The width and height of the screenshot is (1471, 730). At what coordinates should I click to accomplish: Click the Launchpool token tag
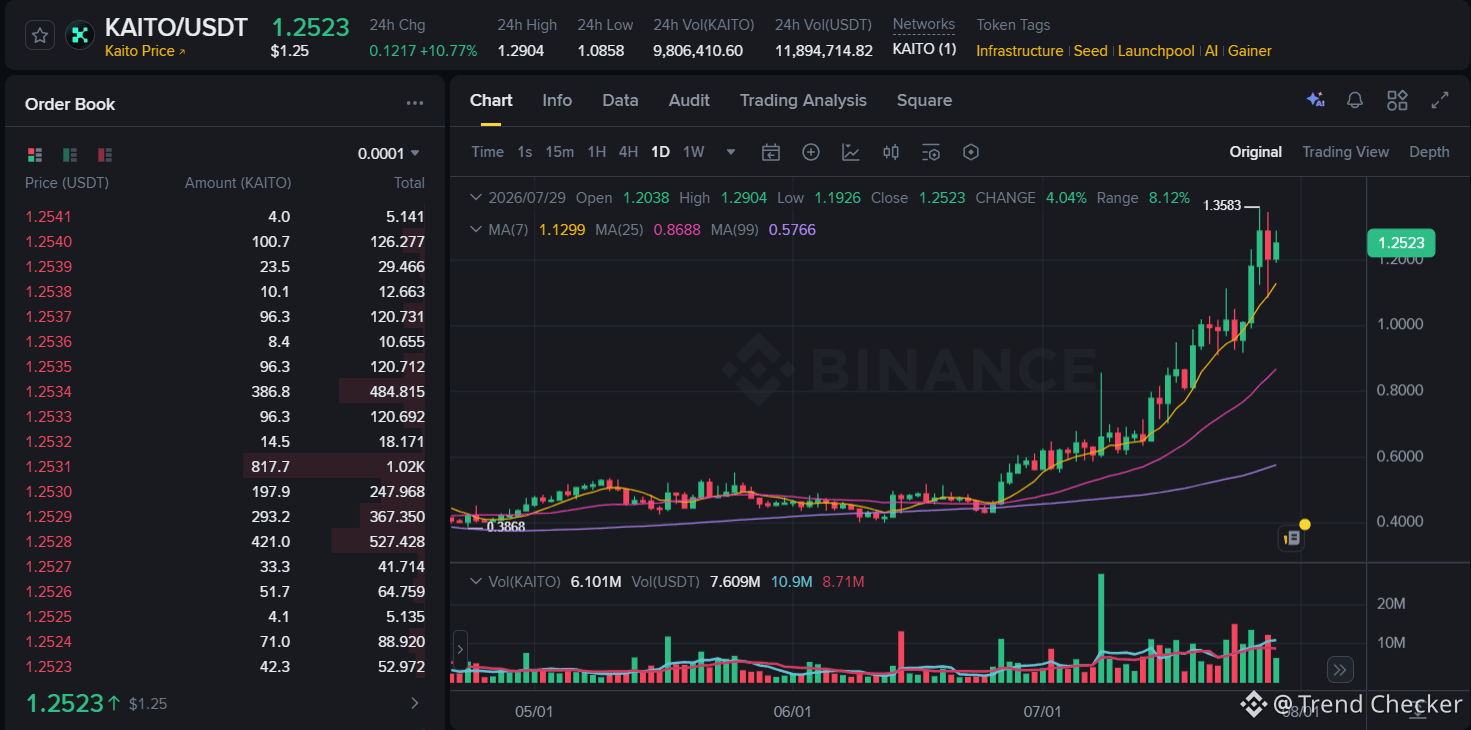[x=1156, y=51]
